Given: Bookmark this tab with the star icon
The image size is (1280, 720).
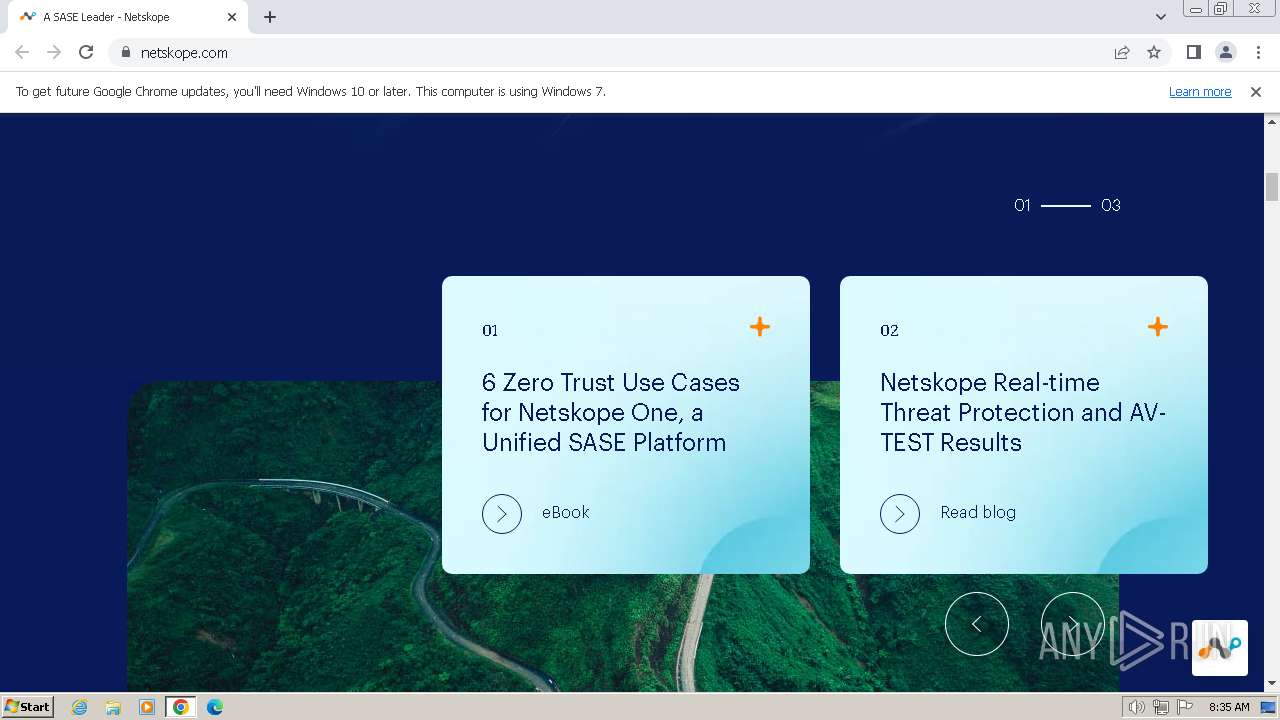Looking at the screenshot, I should 1154,52.
